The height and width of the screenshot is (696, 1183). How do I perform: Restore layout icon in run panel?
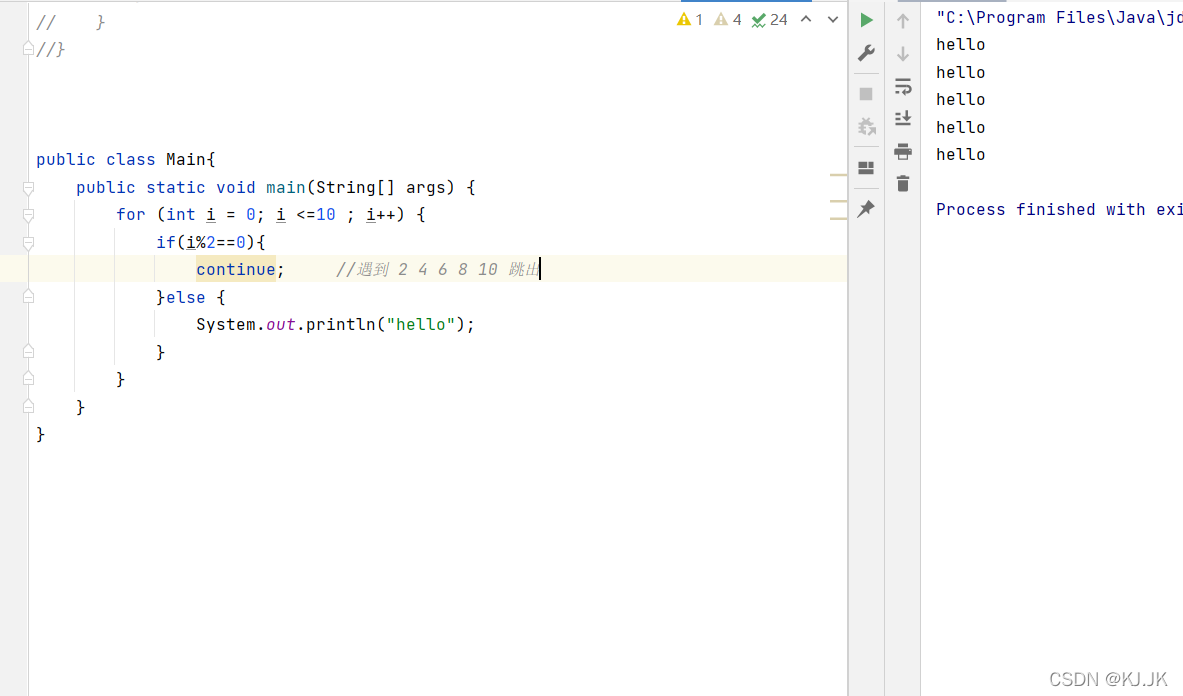[866, 168]
